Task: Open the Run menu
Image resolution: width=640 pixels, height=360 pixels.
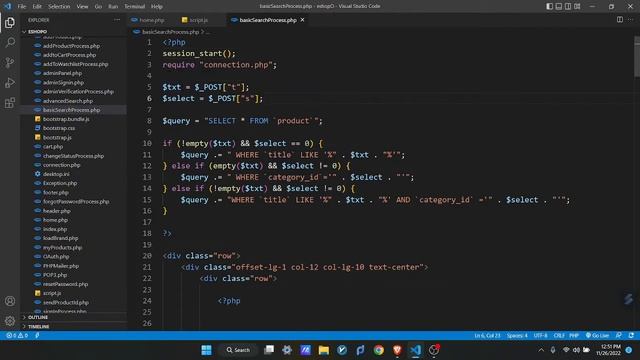Action: [x=113, y=7]
